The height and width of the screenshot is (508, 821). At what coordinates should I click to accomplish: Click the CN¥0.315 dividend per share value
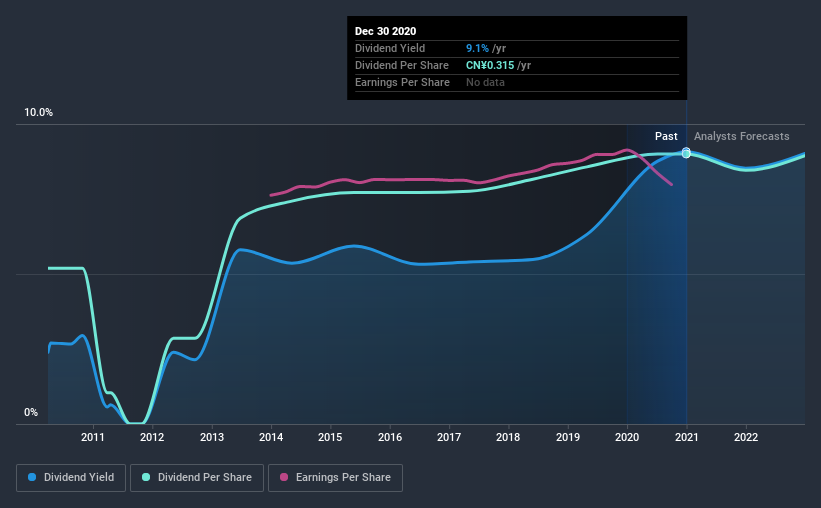[490, 65]
